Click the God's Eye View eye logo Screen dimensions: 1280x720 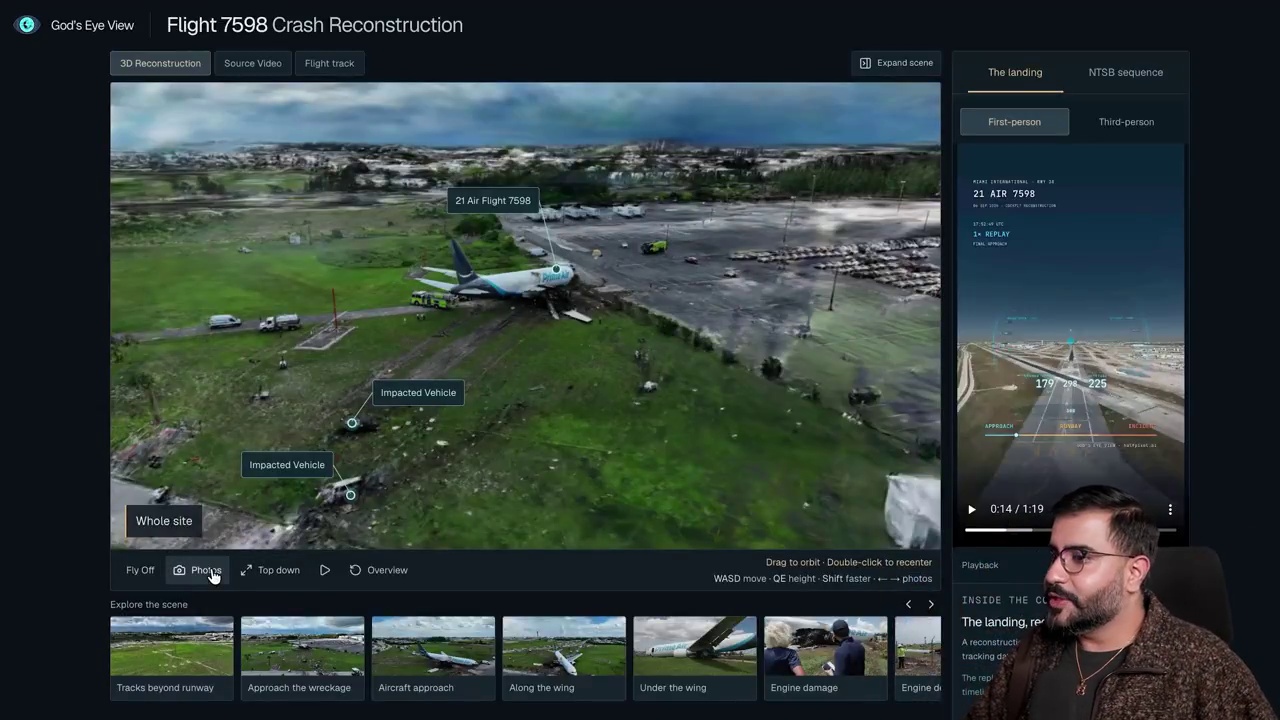(27, 25)
